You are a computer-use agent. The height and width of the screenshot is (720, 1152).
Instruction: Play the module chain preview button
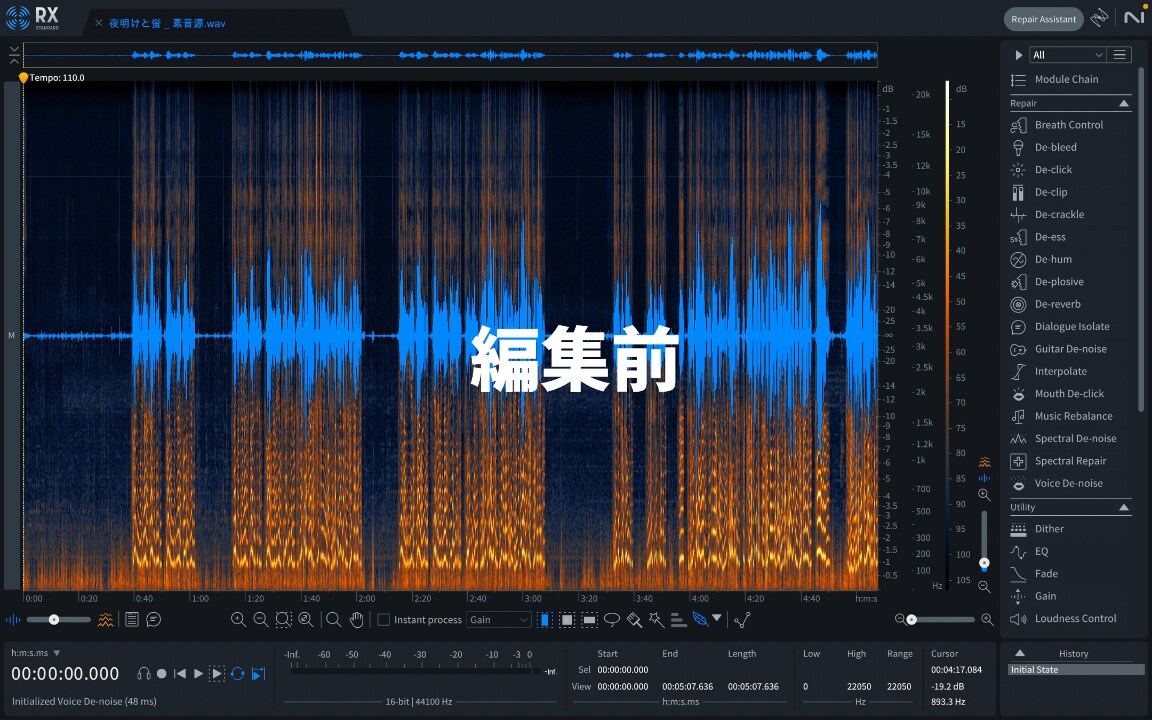click(1018, 55)
